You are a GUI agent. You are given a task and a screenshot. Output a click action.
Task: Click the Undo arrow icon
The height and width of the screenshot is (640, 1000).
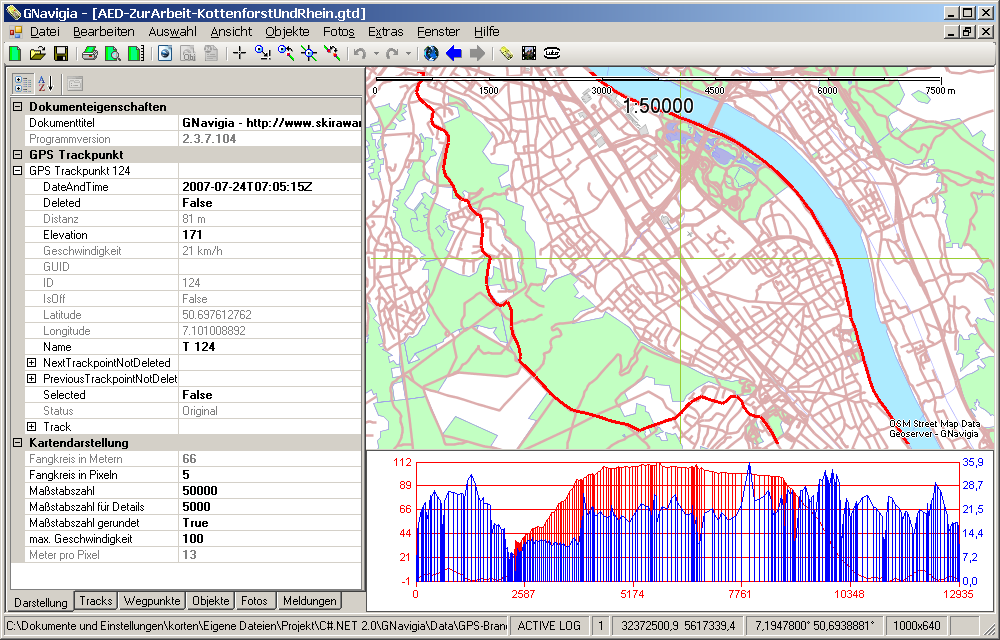coord(360,54)
